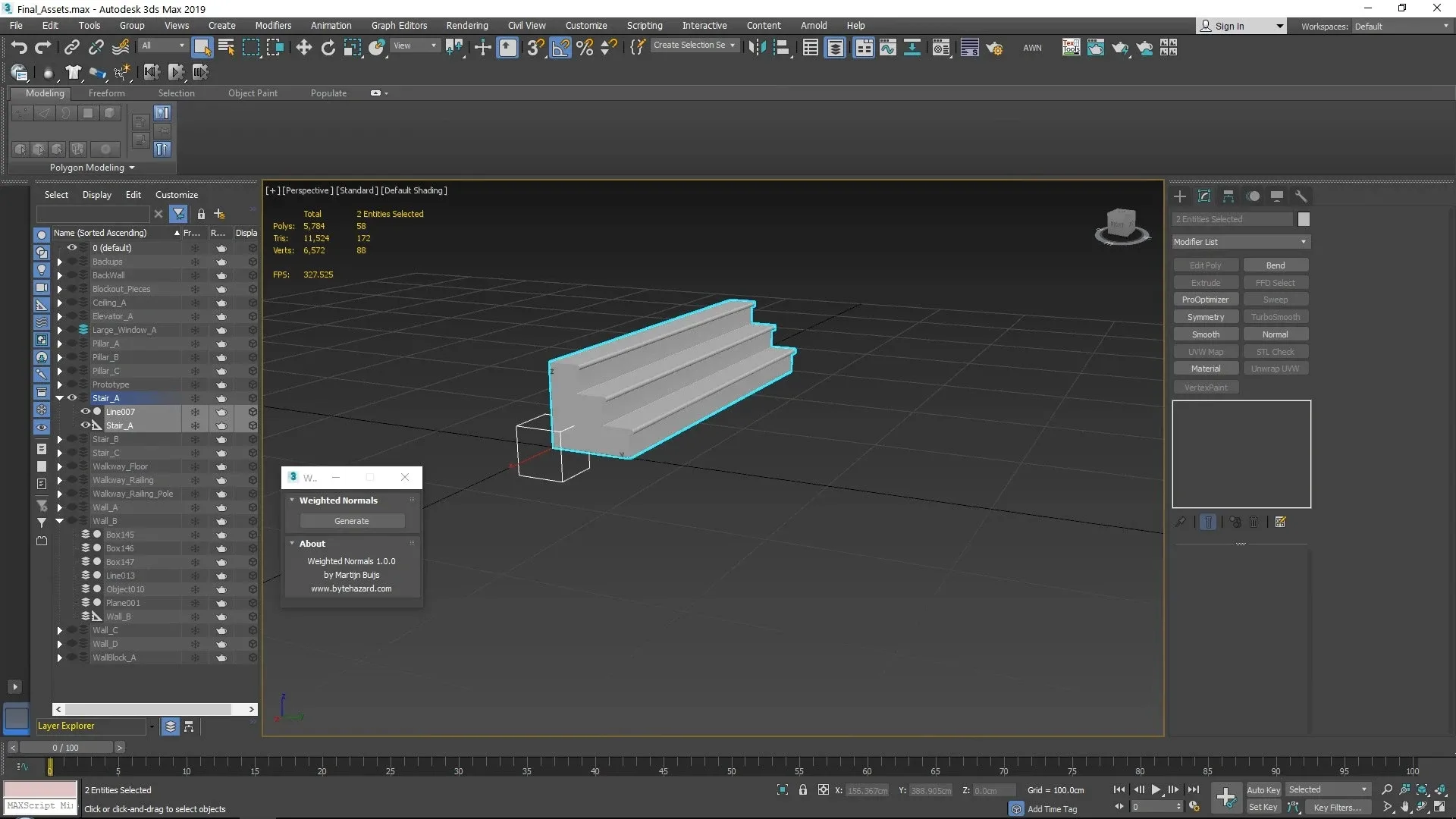Click the Undo arrow icon

[19, 48]
